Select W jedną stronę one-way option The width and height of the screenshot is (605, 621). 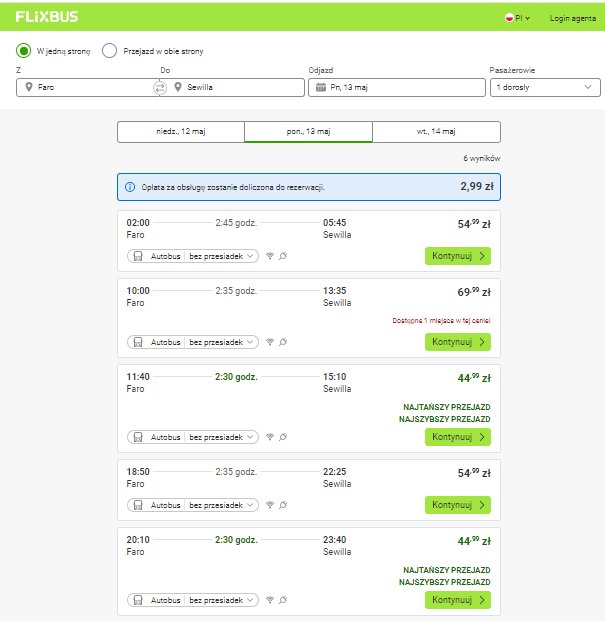[x=23, y=51]
